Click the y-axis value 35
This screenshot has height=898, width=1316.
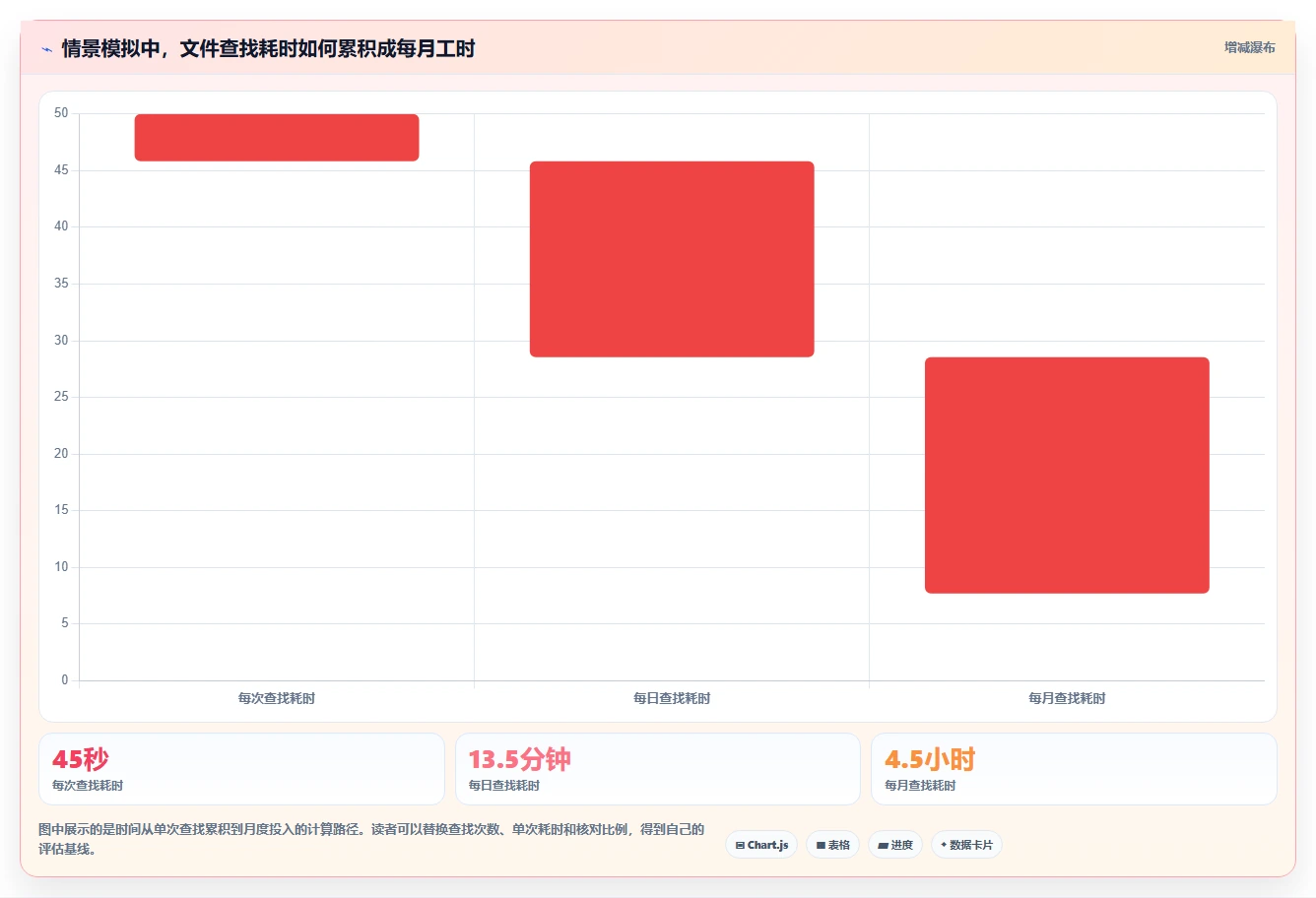61,284
